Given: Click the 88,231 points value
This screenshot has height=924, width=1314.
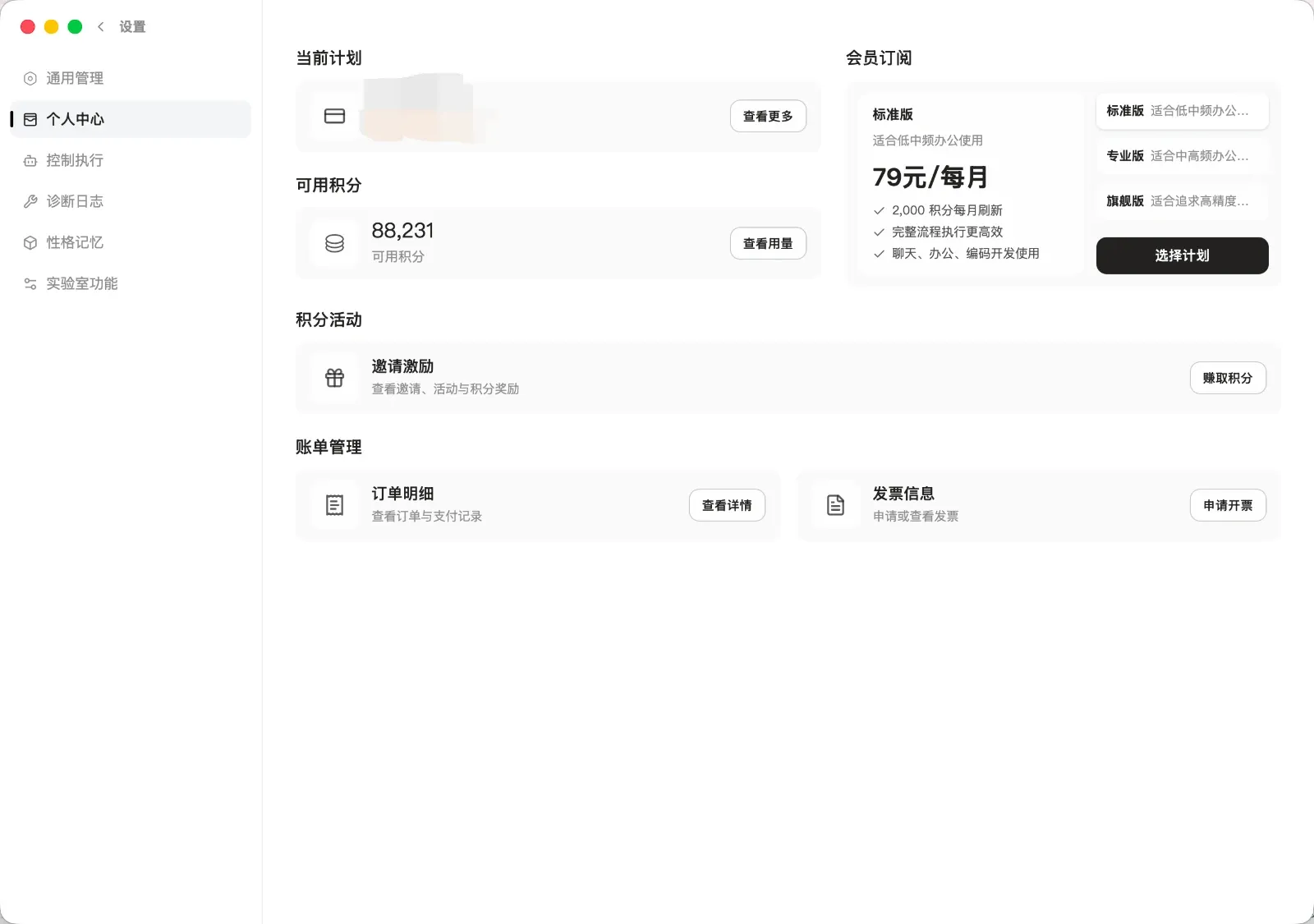Looking at the screenshot, I should click(x=402, y=231).
